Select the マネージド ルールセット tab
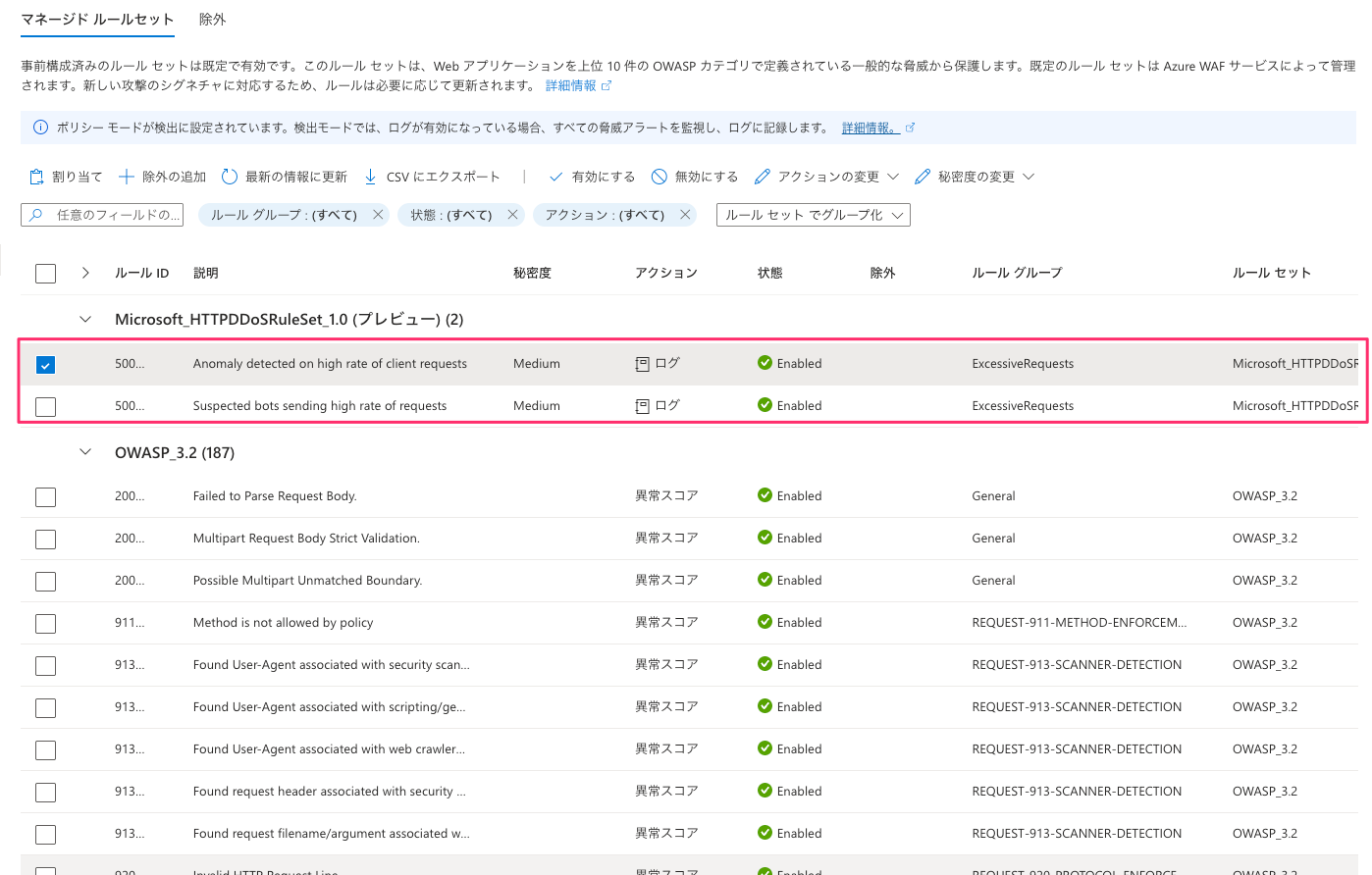Image resolution: width=1372 pixels, height=875 pixels. (97, 19)
